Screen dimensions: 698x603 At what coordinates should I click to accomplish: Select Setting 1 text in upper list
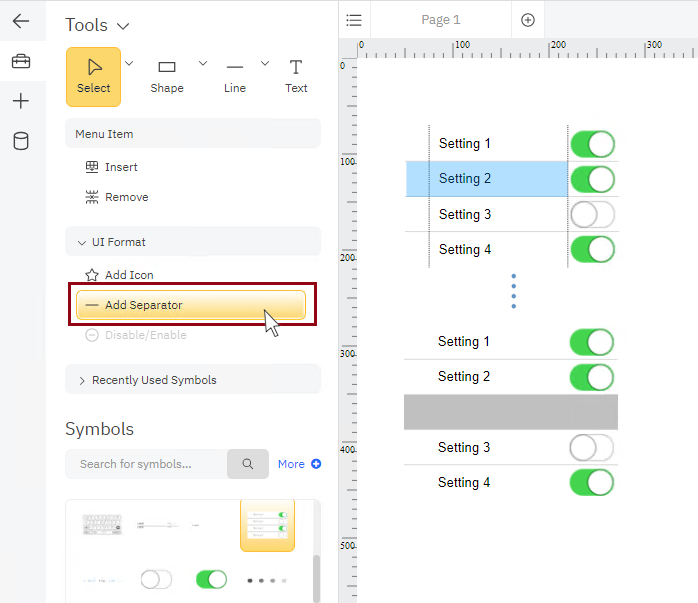tap(465, 143)
